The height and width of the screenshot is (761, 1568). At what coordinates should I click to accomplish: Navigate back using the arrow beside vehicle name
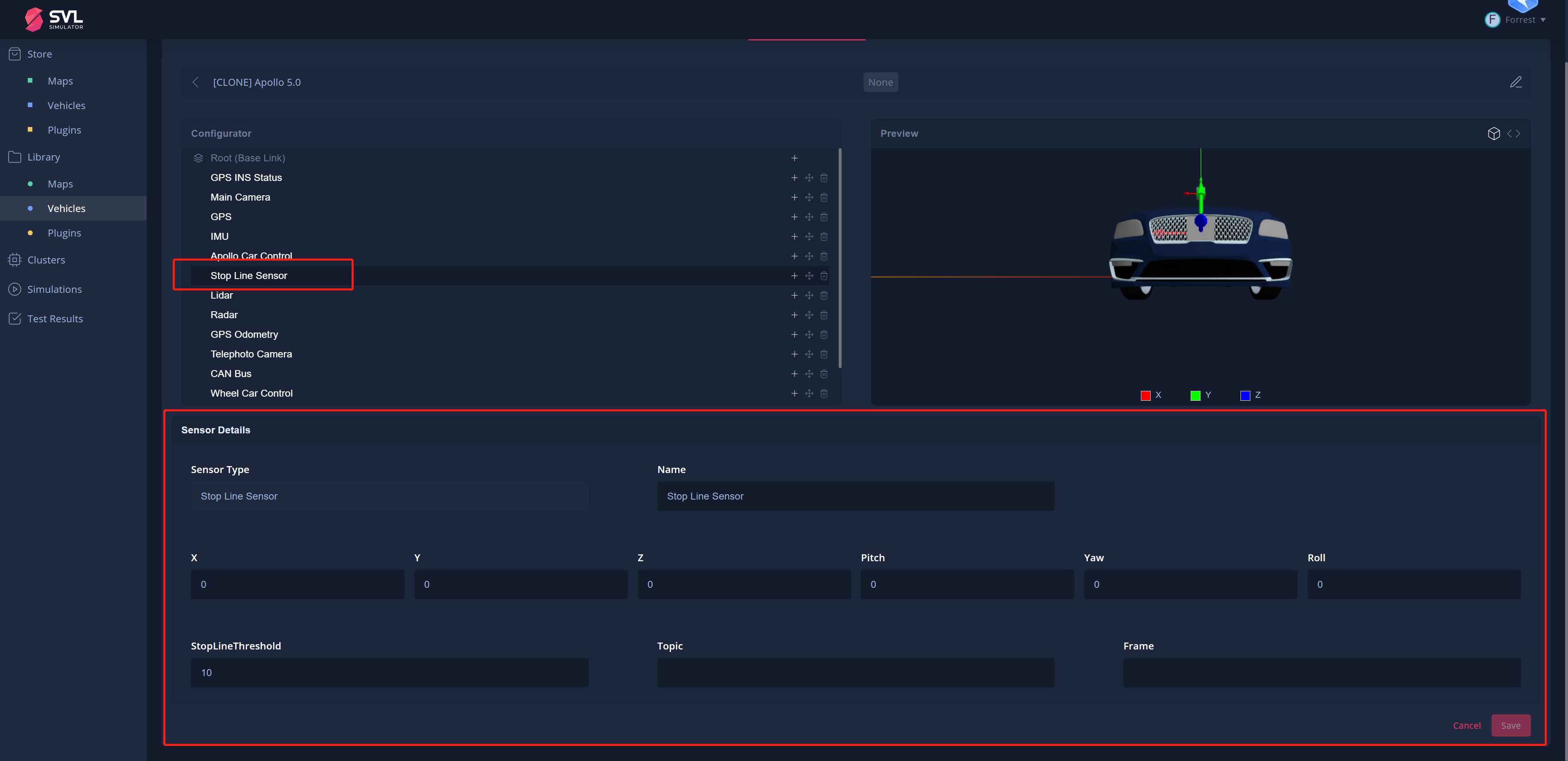[196, 82]
